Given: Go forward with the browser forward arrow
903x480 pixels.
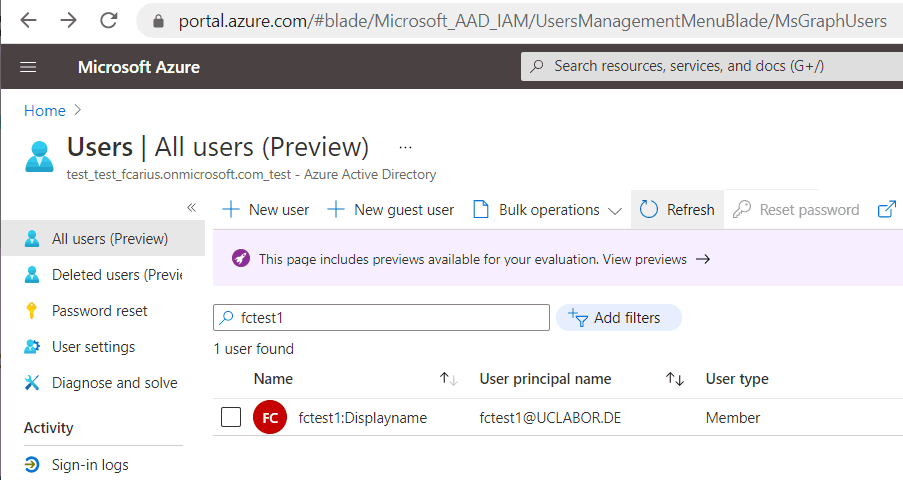Looking at the screenshot, I should point(69,21).
